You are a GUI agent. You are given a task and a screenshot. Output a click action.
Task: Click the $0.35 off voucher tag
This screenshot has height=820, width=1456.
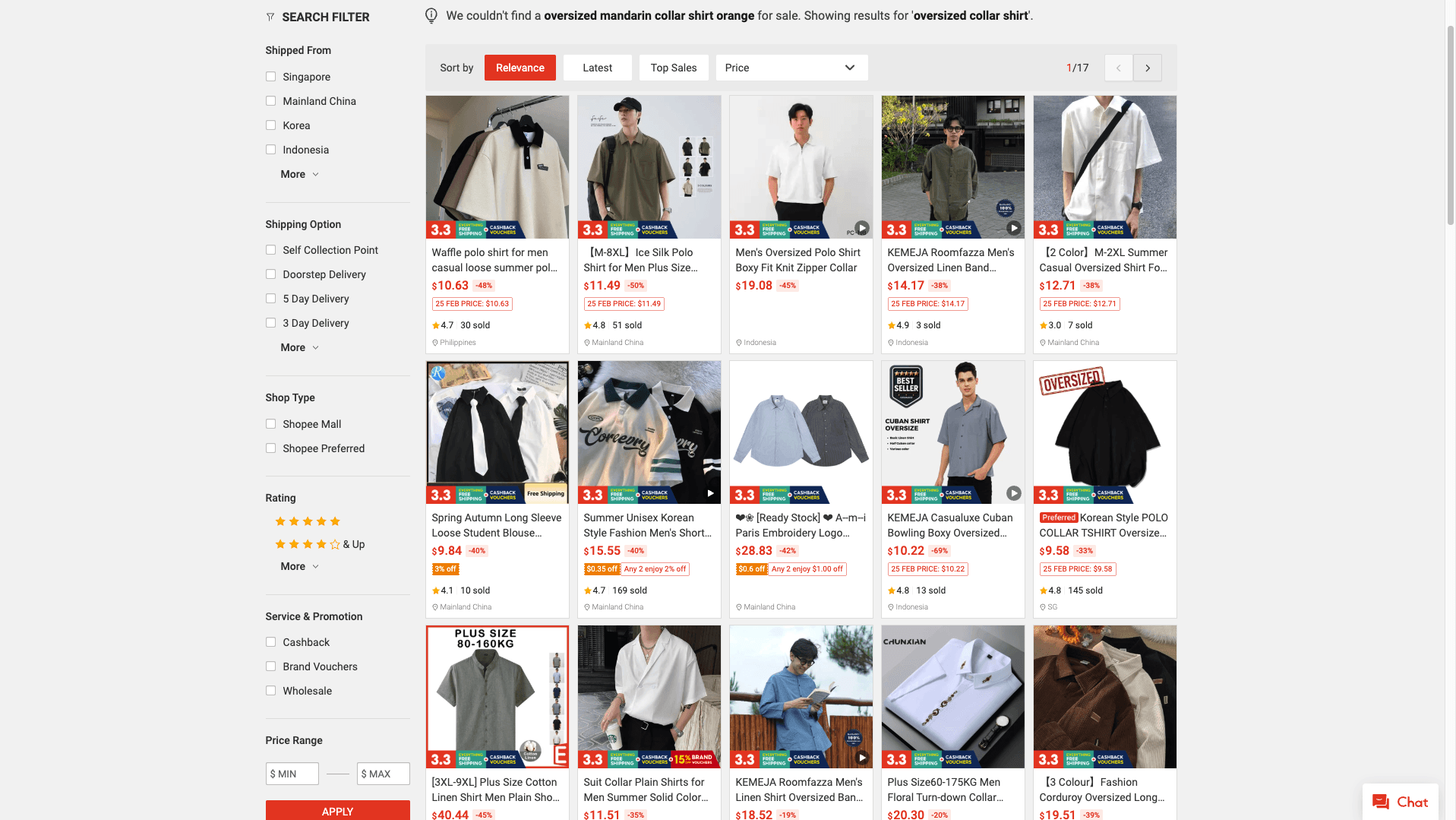[x=602, y=569]
